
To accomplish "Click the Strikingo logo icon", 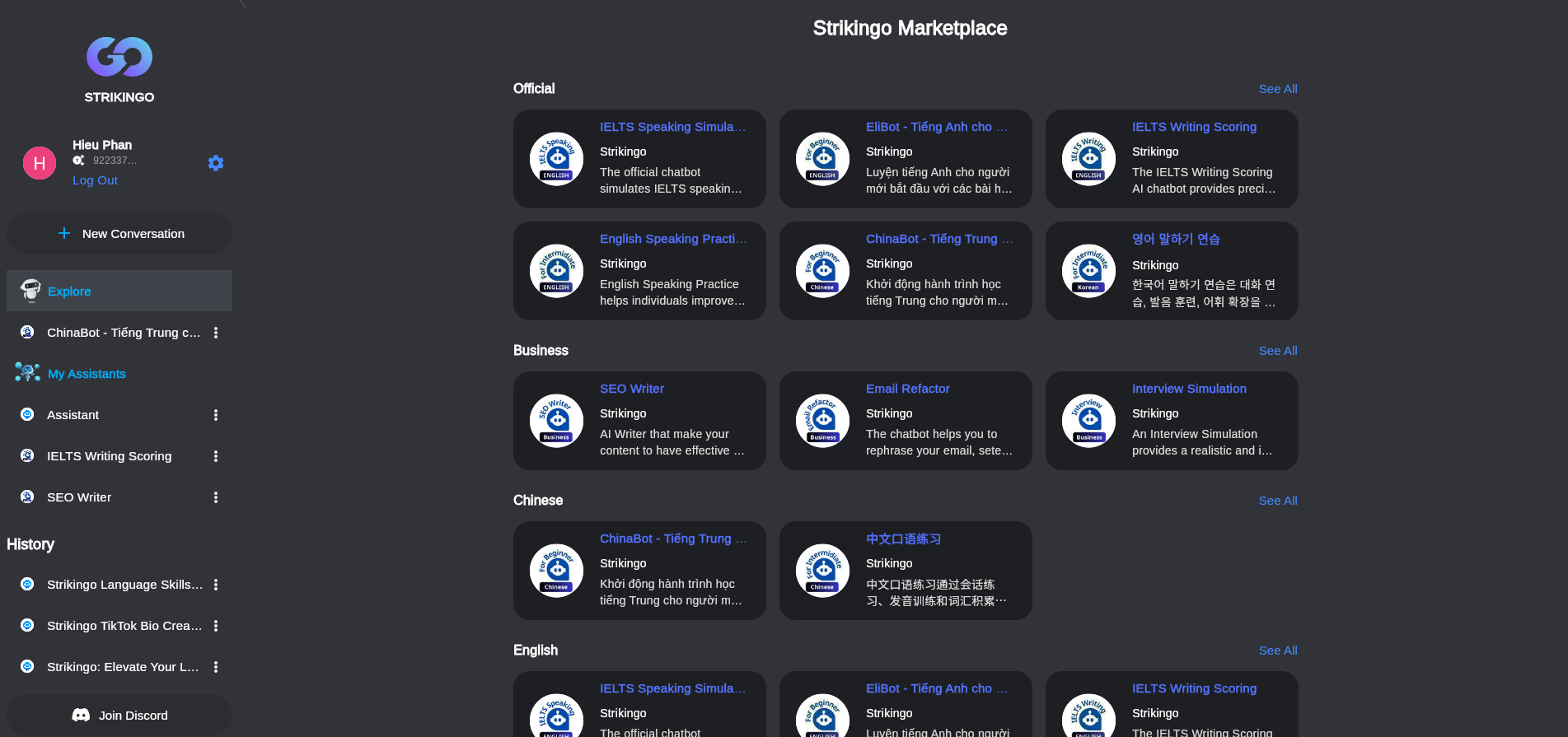I will (x=119, y=57).
